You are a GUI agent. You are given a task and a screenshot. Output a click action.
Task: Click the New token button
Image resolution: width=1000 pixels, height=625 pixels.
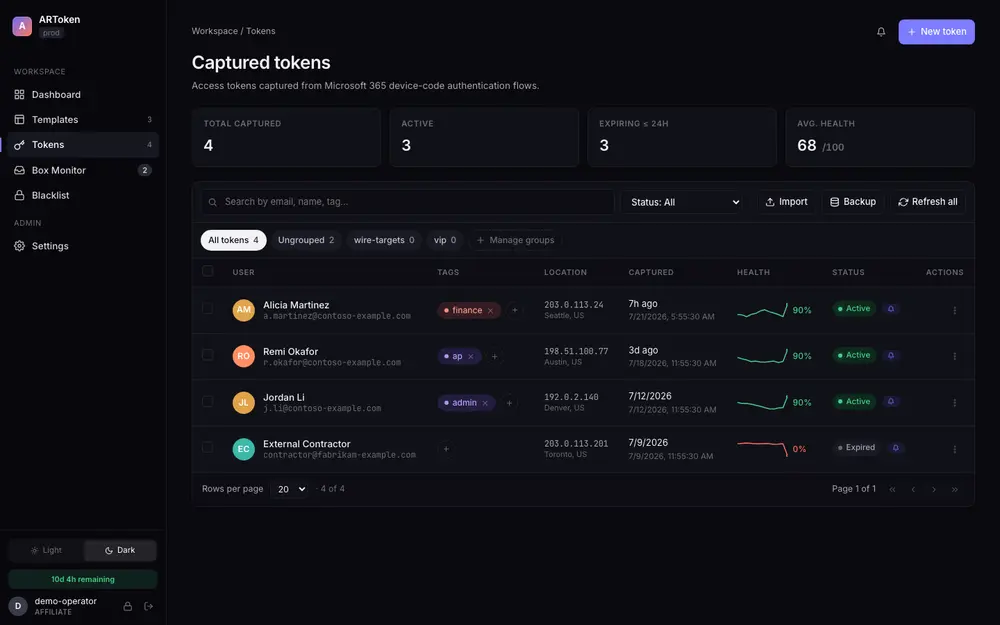[936, 32]
